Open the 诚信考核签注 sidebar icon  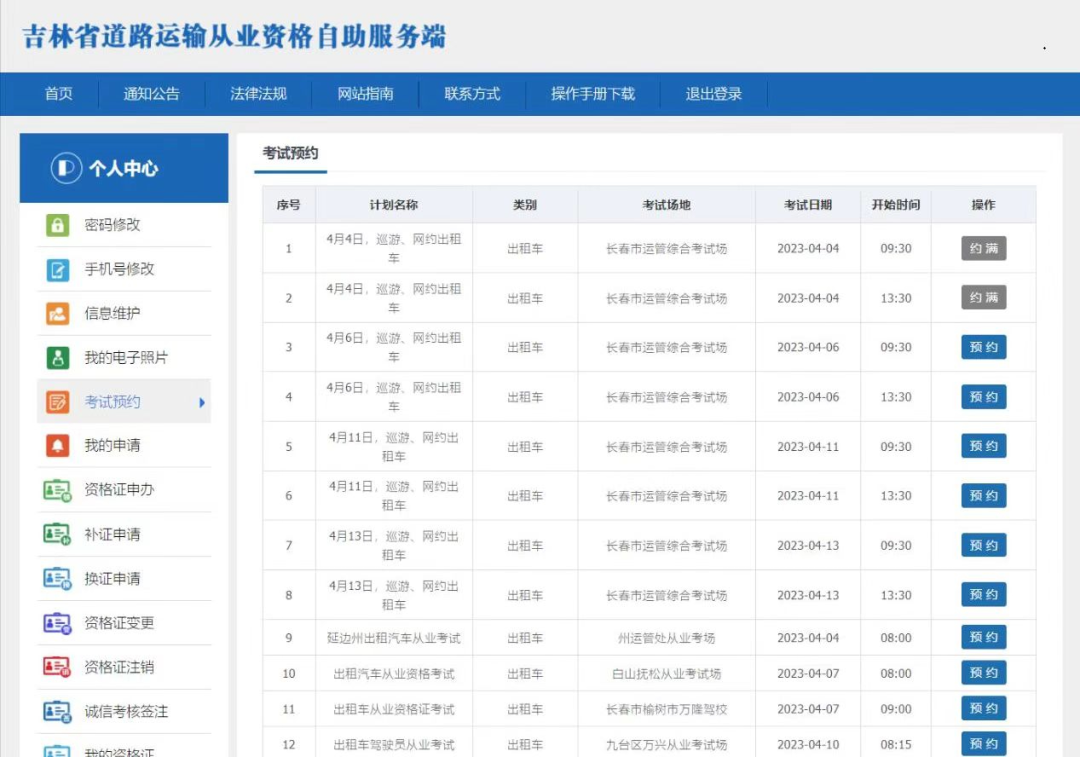[57, 711]
